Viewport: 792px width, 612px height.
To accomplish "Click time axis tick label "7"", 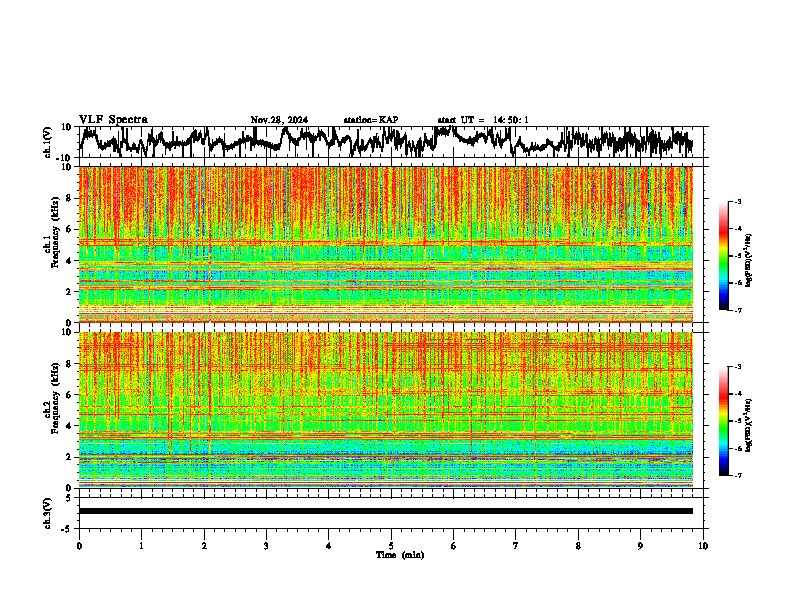I will click(516, 546).
